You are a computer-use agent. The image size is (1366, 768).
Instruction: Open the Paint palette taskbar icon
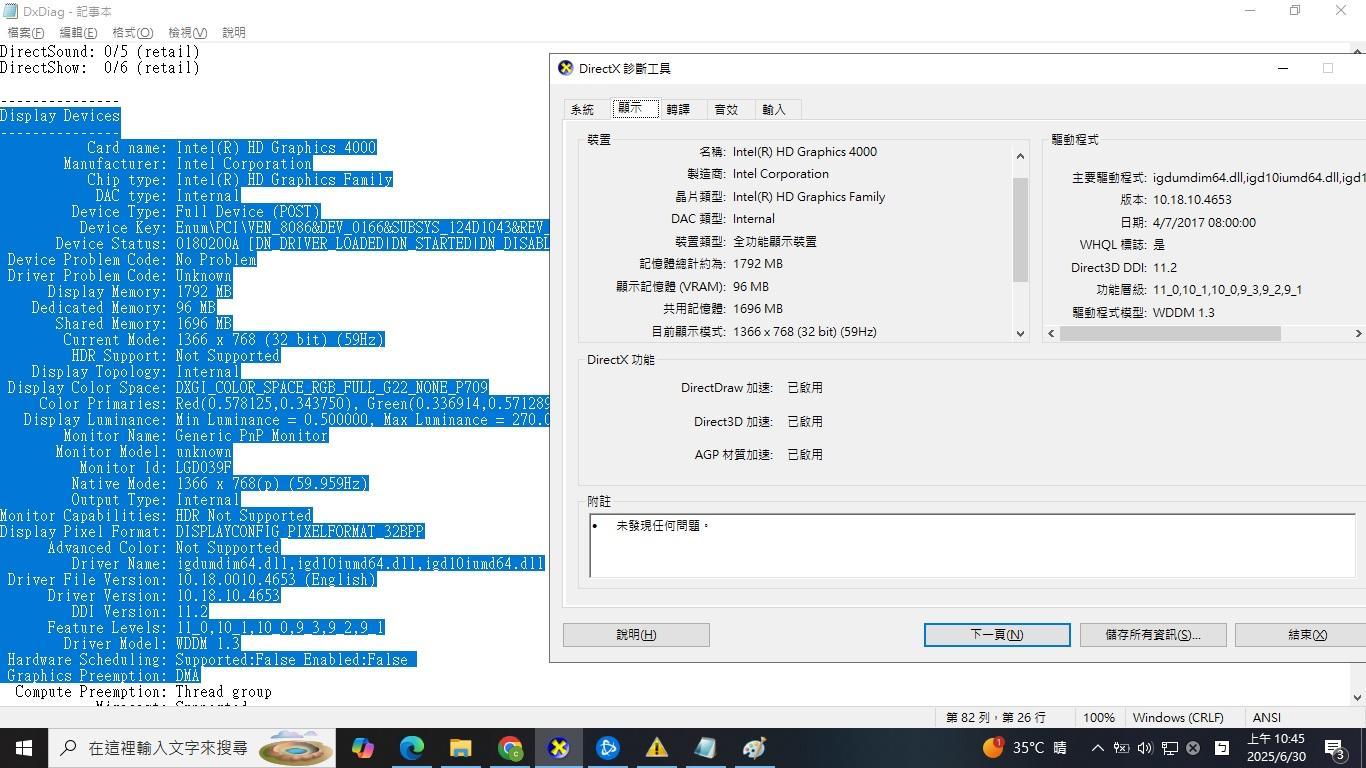(754, 748)
